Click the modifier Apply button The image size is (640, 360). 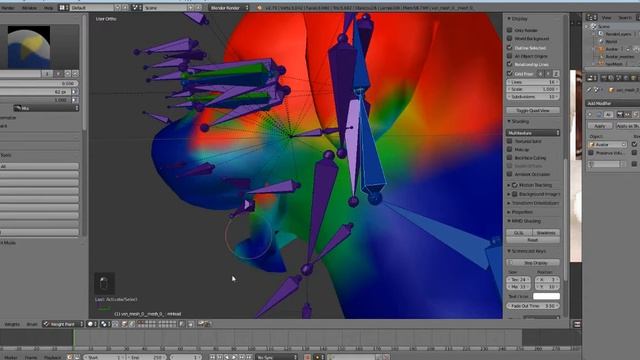coord(600,126)
